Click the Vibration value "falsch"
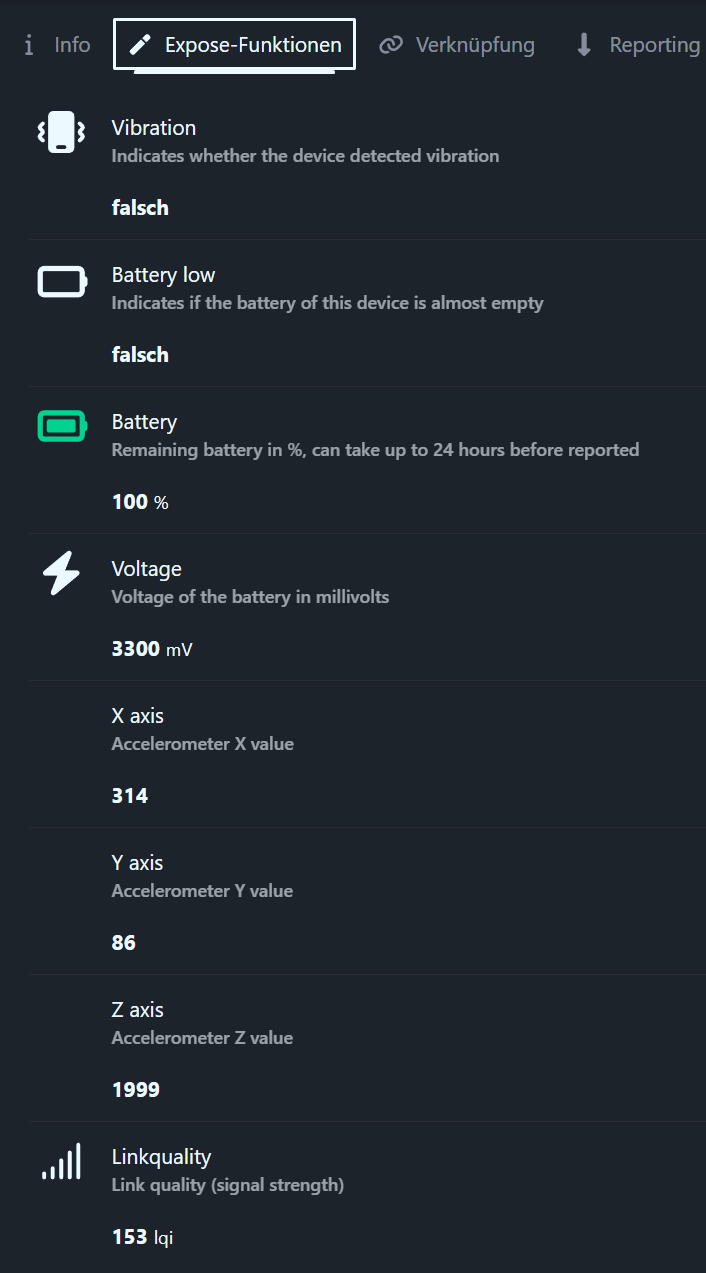This screenshot has height=1273, width=706. tap(140, 208)
